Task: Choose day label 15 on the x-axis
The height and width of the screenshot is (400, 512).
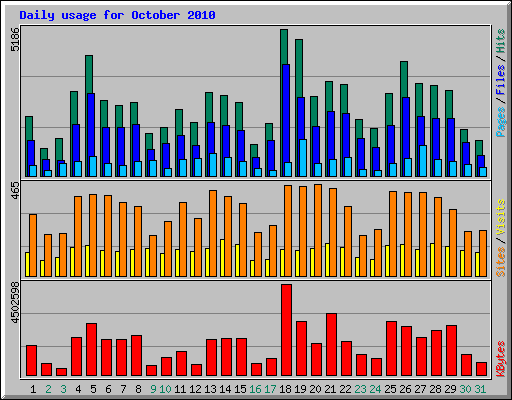Action: pos(240,389)
